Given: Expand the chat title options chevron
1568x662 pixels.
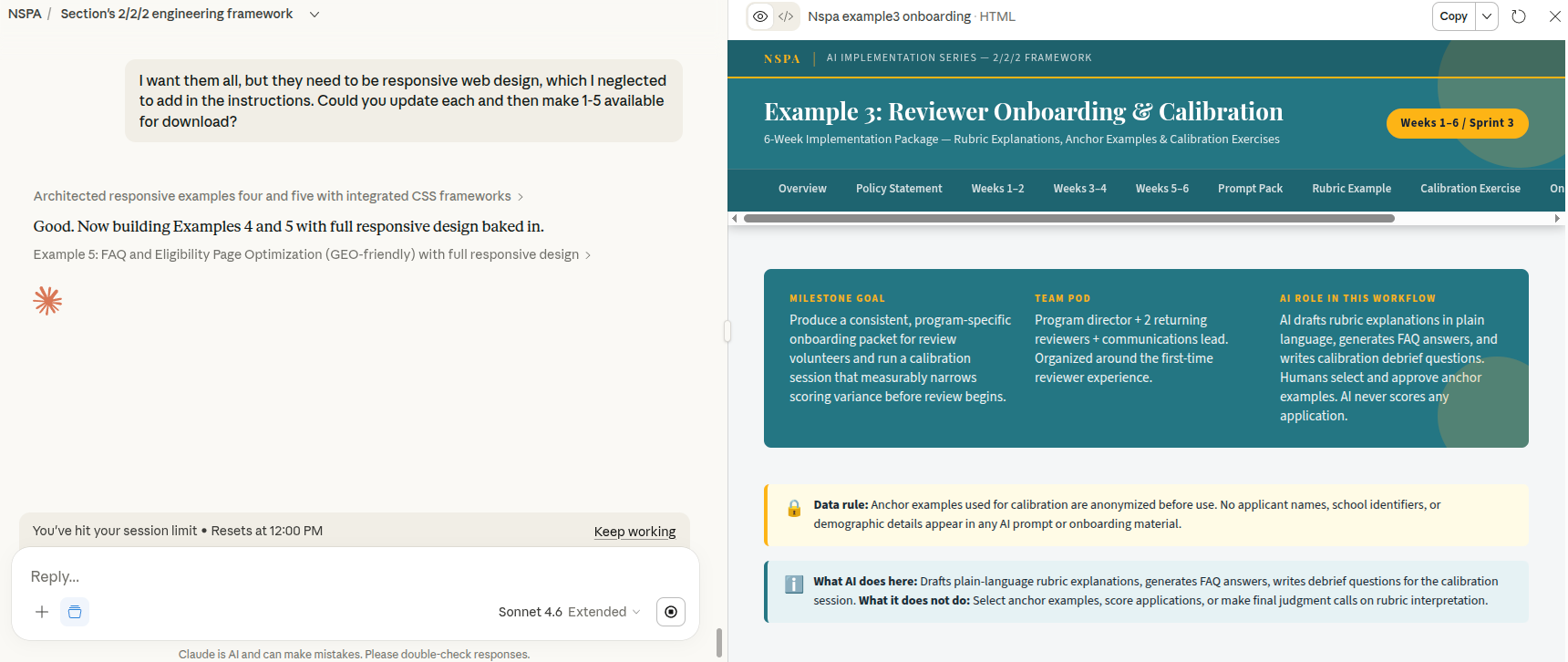Looking at the screenshot, I should [x=315, y=15].
